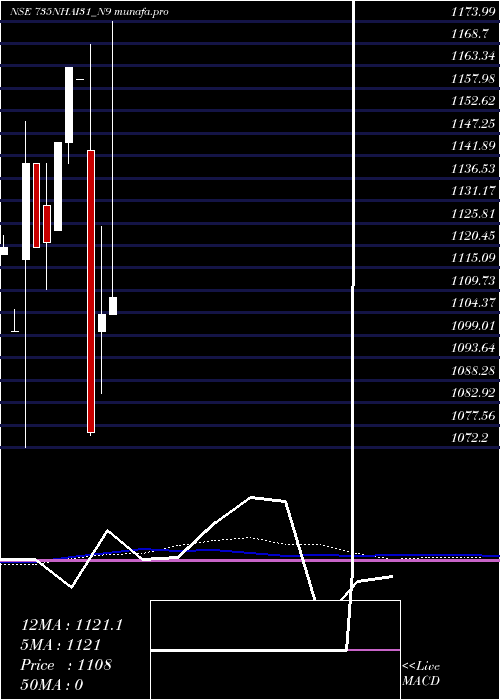
Task: Select the 1082.92 price axis label
Action: (x=473, y=393)
